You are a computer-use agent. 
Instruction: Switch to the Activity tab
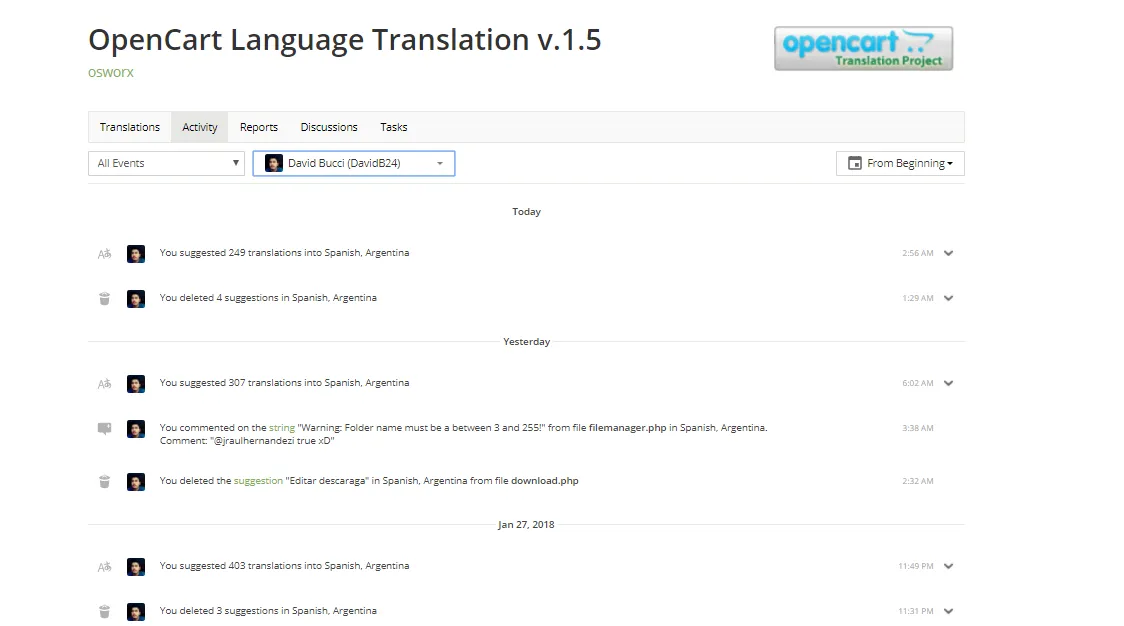(x=199, y=127)
